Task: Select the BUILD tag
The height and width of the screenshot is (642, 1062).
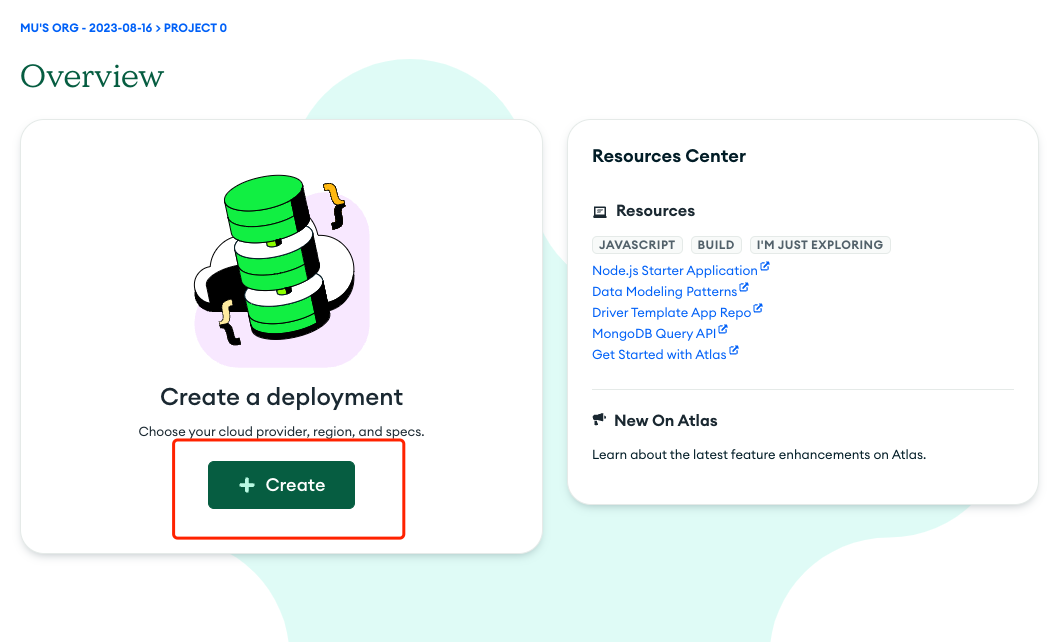Action: (716, 245)
